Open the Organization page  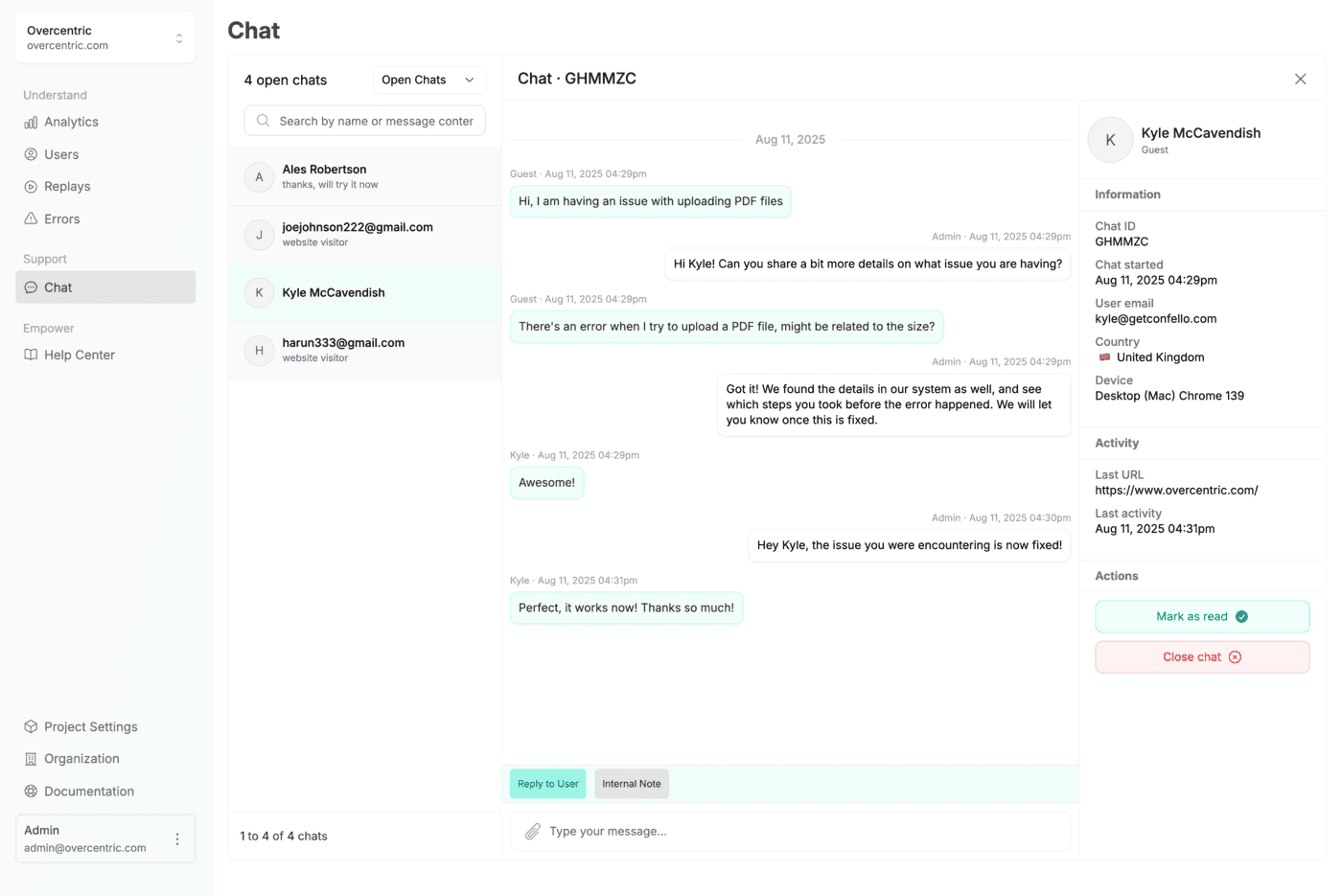tap(81, 759)
